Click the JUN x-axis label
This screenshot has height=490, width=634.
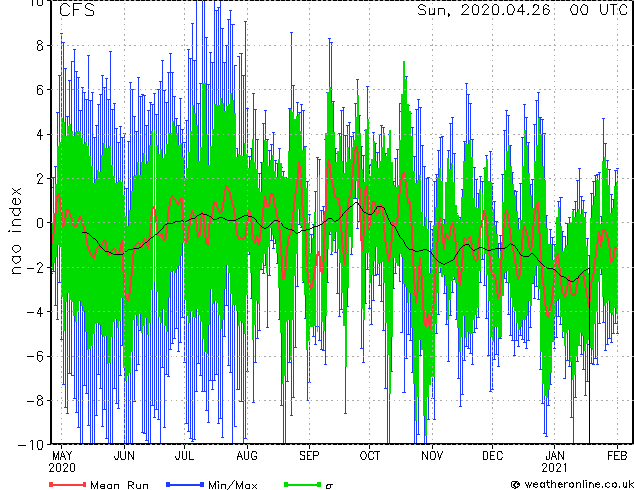coord(124,456)
